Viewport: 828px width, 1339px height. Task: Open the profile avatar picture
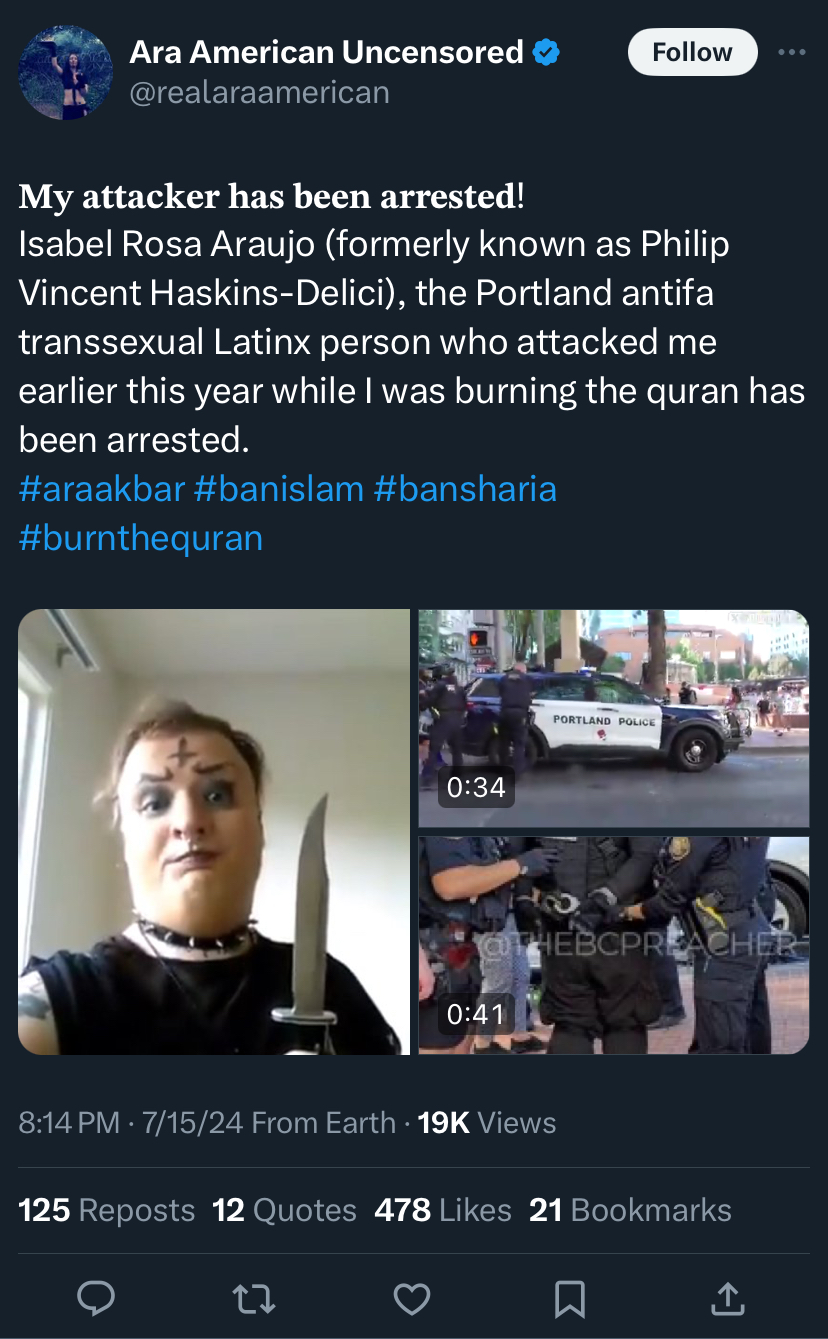[x=65, y=72]
